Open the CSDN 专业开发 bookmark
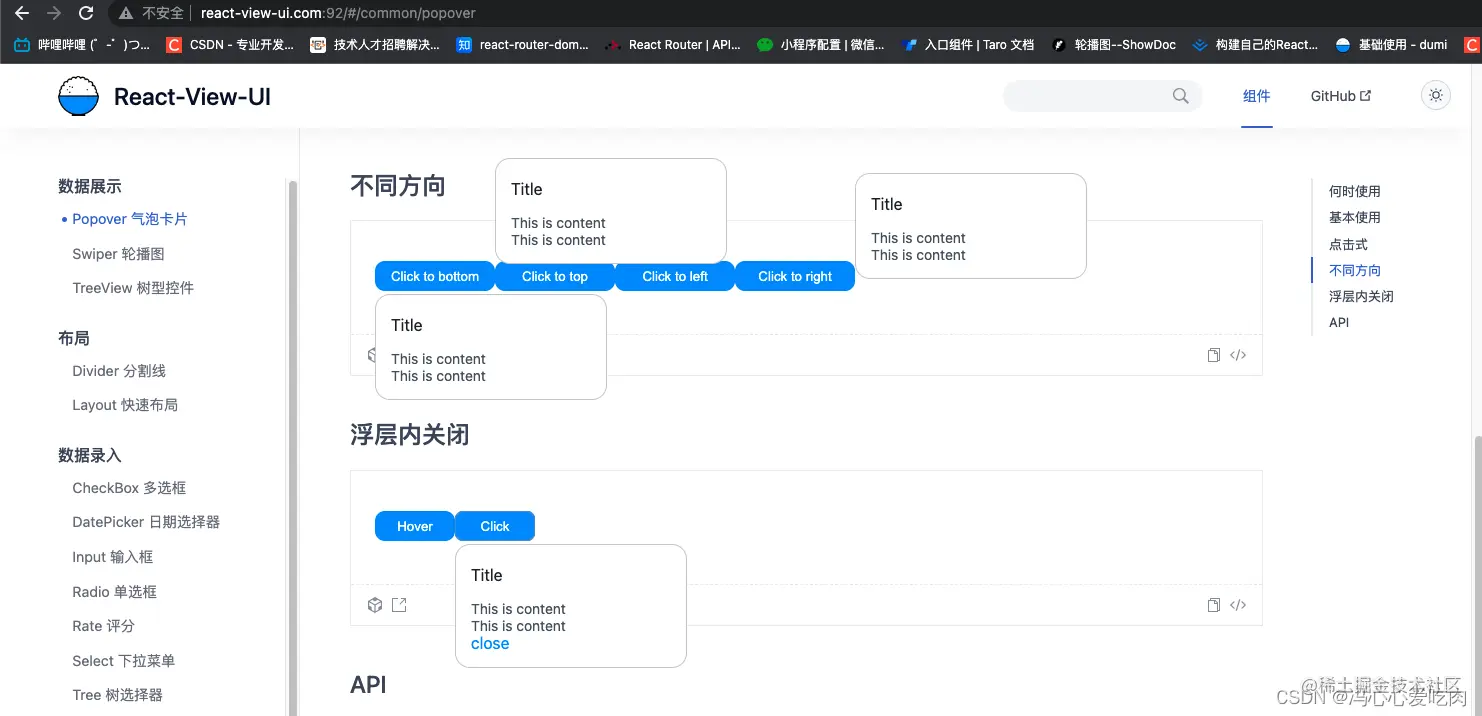 click(231, 45)
